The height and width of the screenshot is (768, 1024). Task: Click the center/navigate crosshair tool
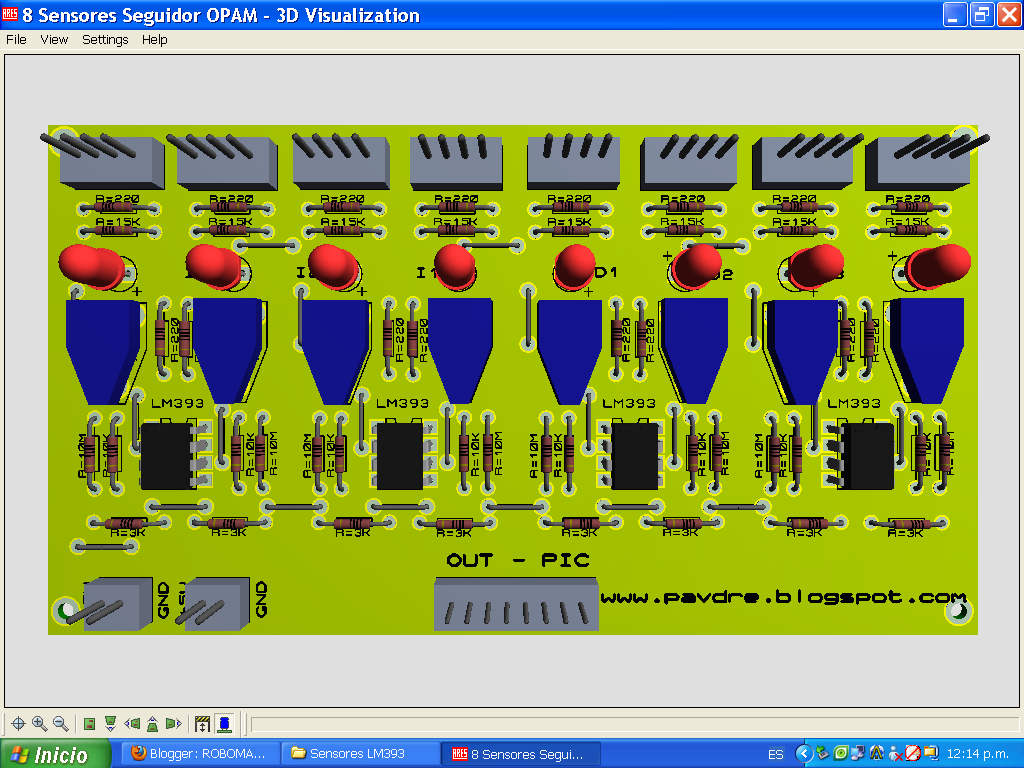(x=18, y=724)
